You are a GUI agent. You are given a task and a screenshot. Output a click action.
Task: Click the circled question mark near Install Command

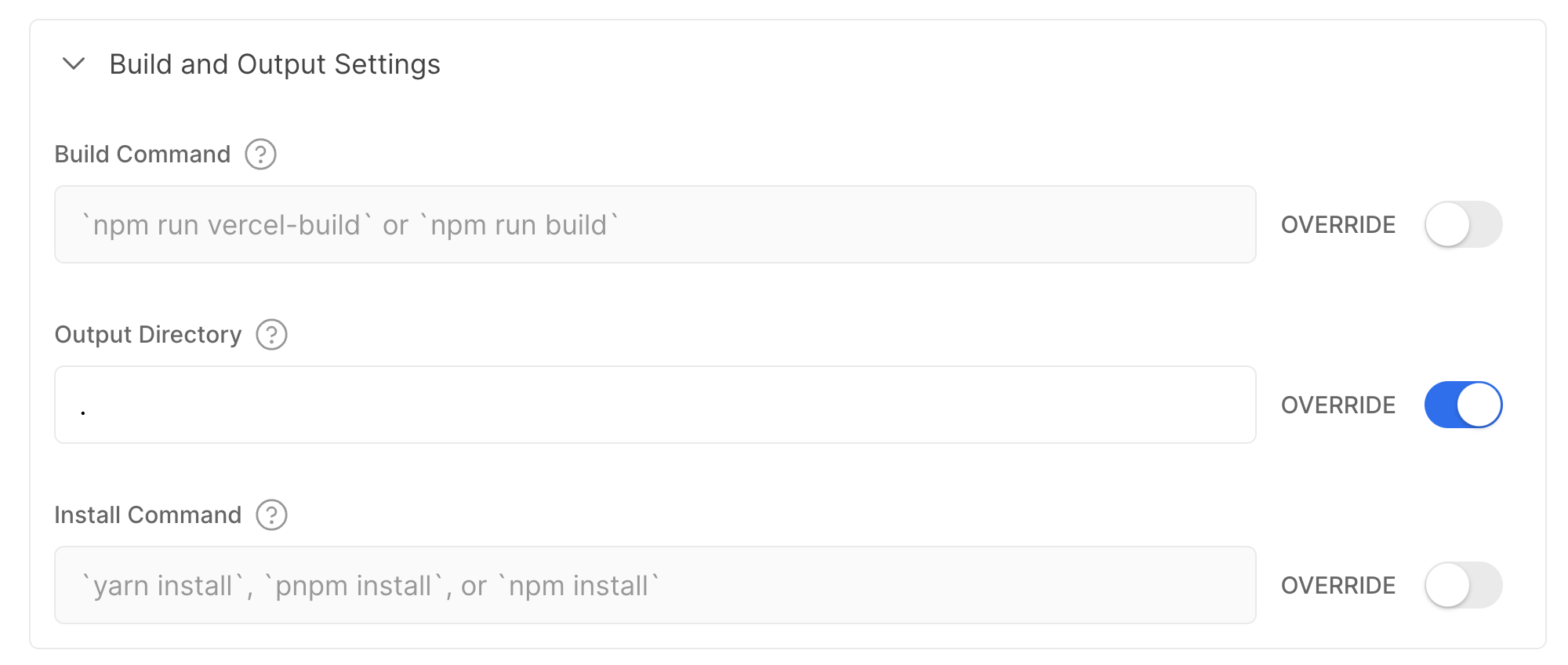pyautogui.click(x=270, y=515)
